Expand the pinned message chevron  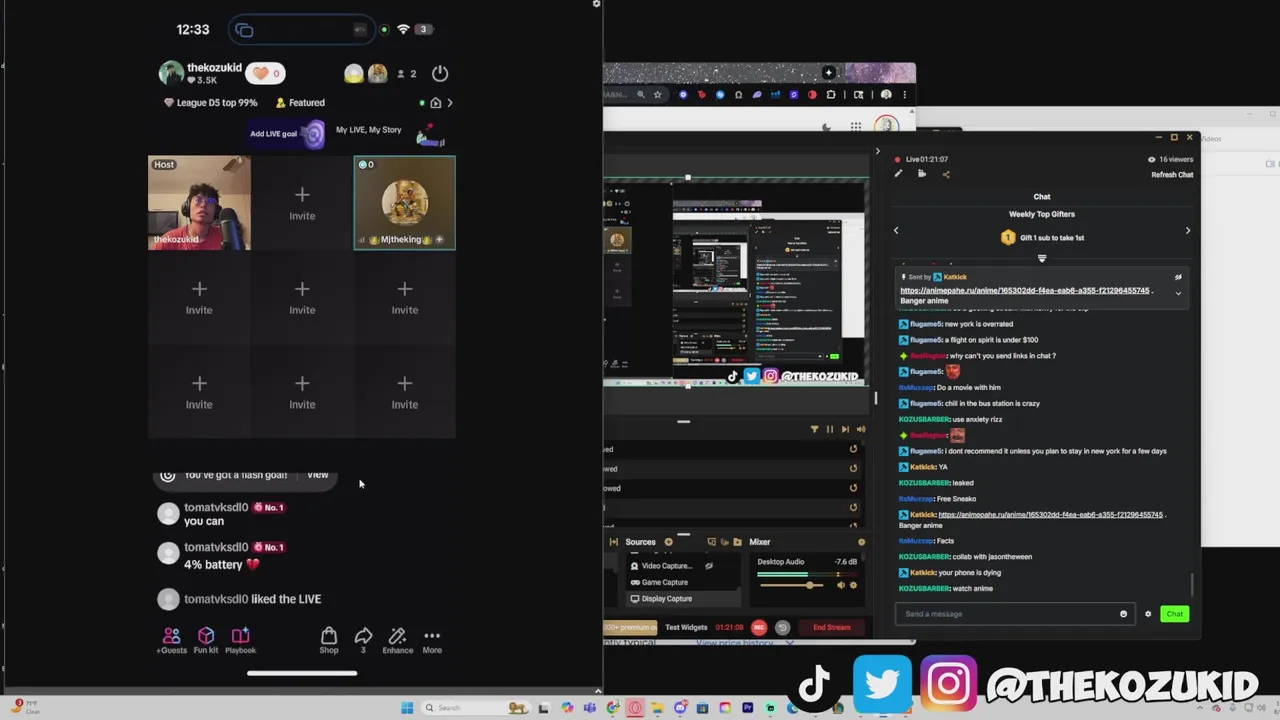(1178, 293)
